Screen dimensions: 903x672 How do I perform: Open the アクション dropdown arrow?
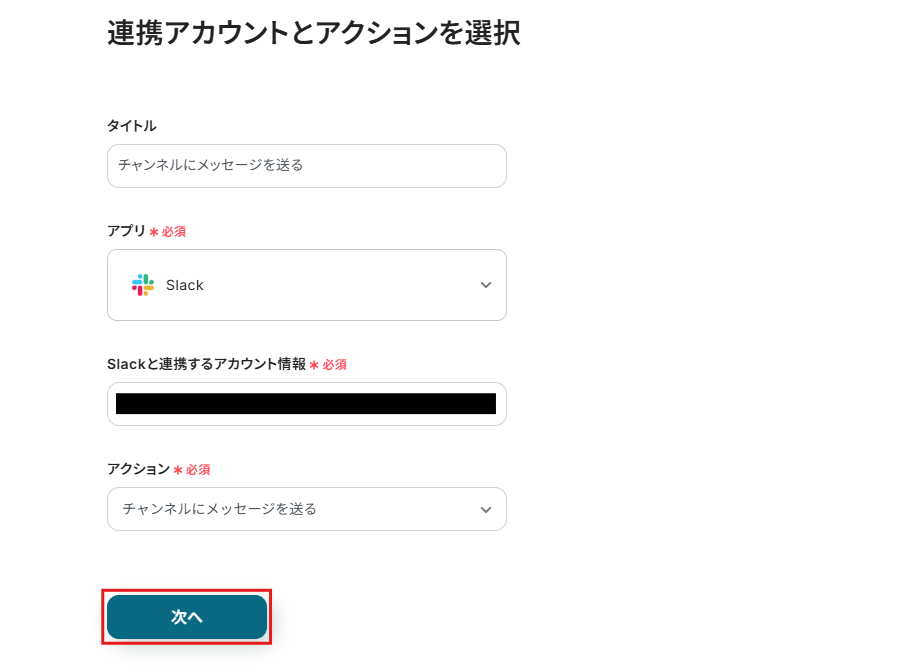(486, 509)
